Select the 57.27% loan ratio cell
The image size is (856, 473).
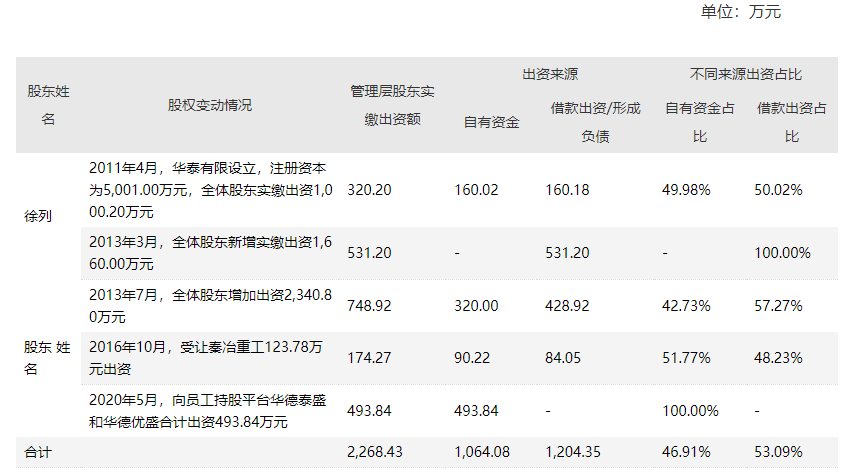click(x=778, y=305)
